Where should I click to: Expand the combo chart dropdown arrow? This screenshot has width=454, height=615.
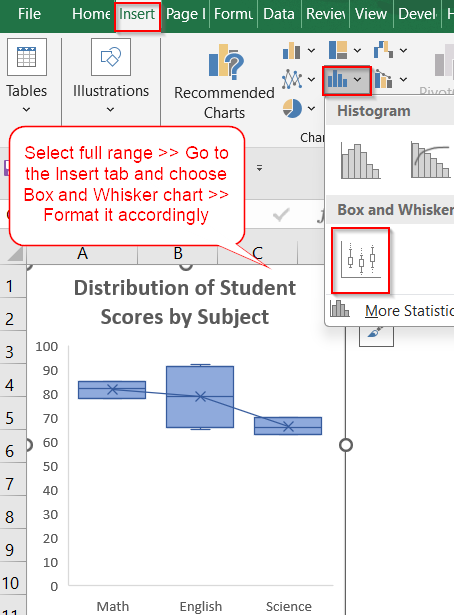403,80
